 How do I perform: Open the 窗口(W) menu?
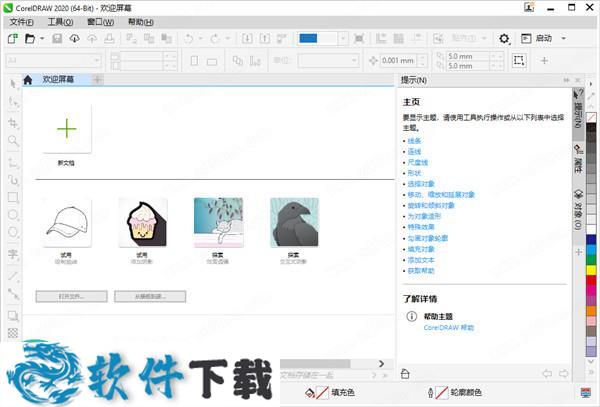(x=101, y=22)
